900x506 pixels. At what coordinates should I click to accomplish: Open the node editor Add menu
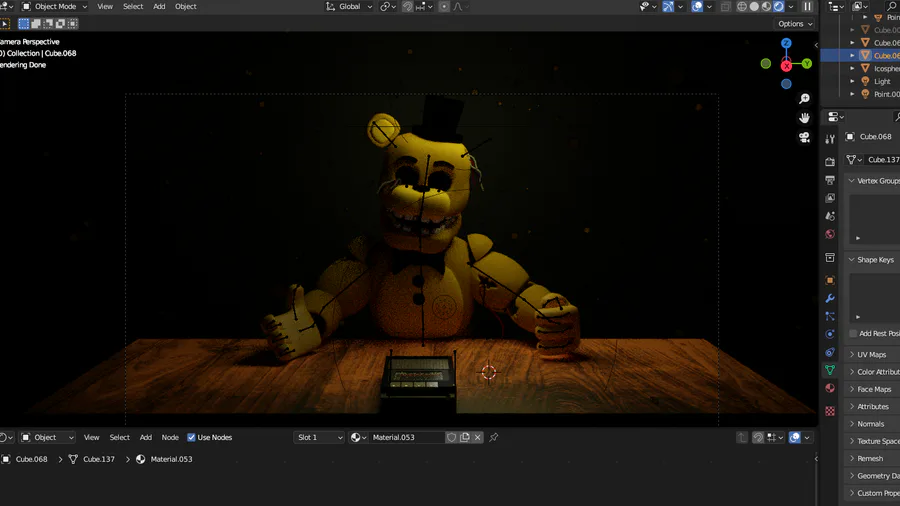pos(146,438)
